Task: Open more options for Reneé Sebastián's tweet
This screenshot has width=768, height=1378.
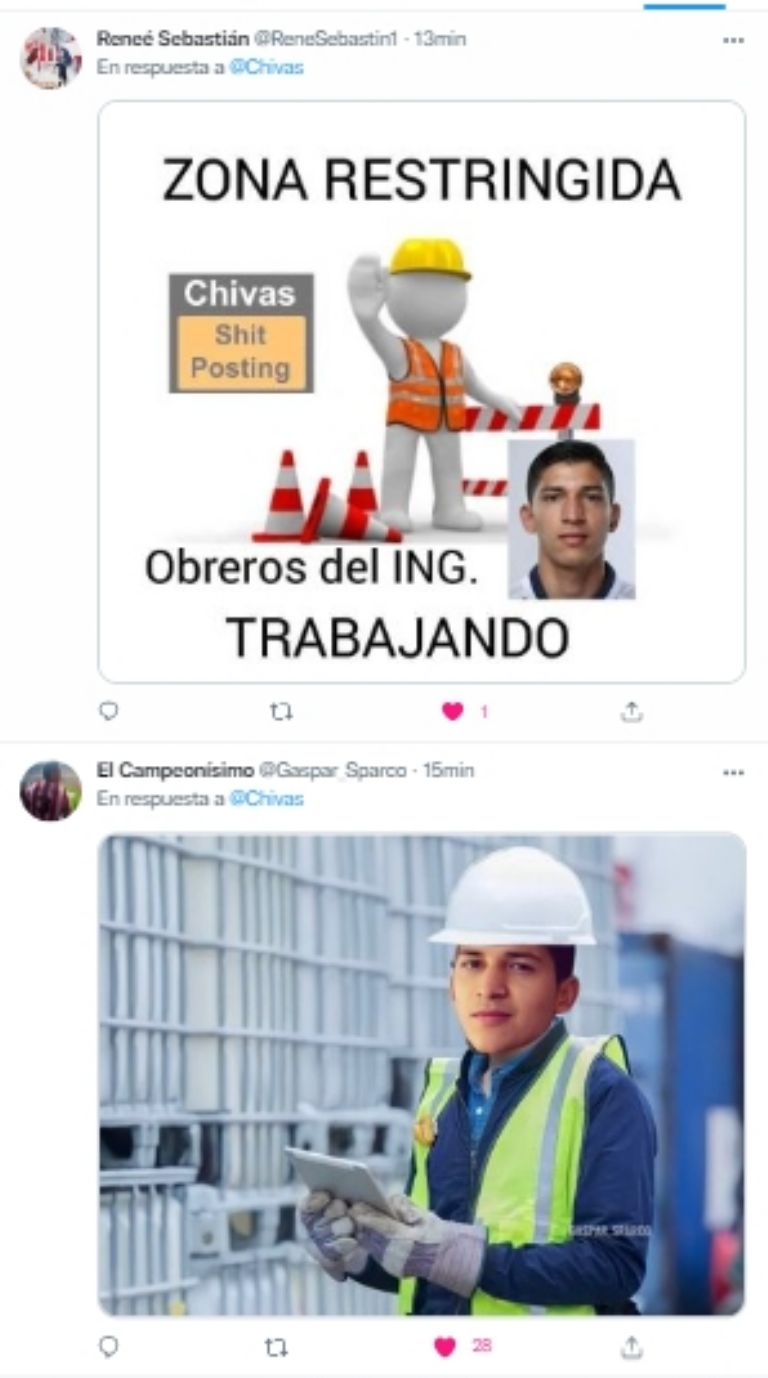Action: point(733,40)
